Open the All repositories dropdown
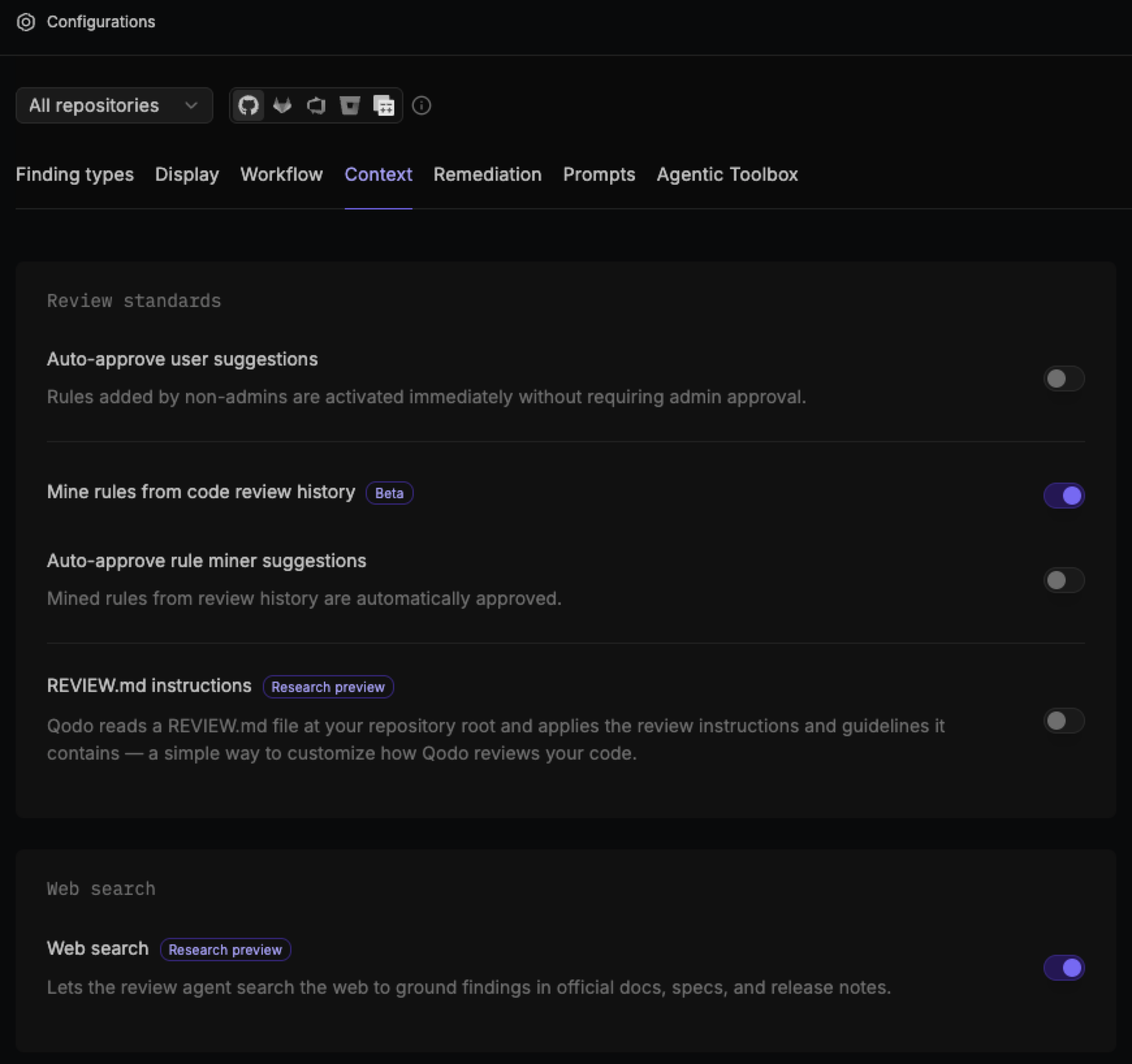This screenshot has height=1064, width=1132. pyautogui.click(x=114, y=105)
